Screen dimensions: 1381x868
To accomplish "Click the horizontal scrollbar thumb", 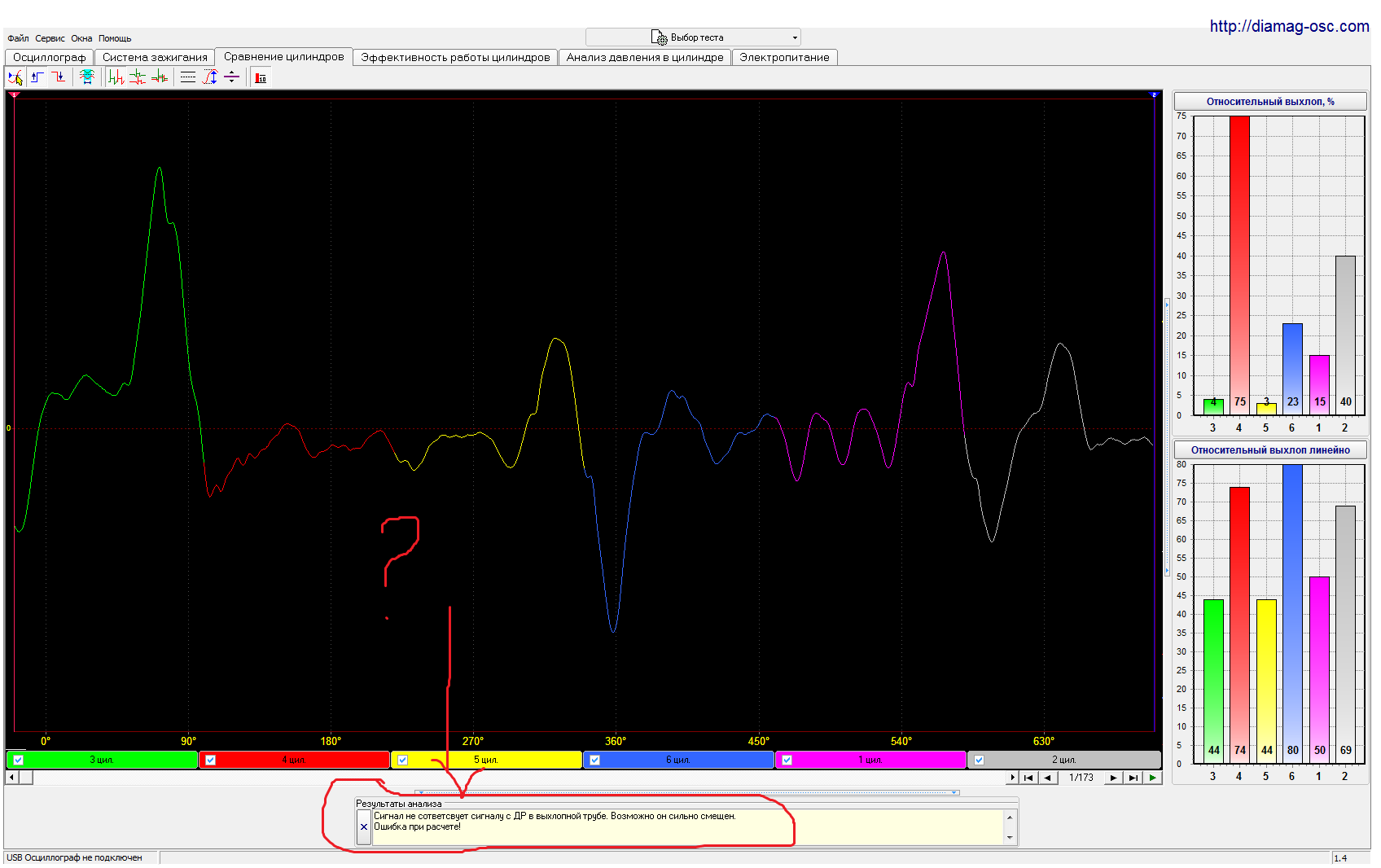I will click(26, 778).
